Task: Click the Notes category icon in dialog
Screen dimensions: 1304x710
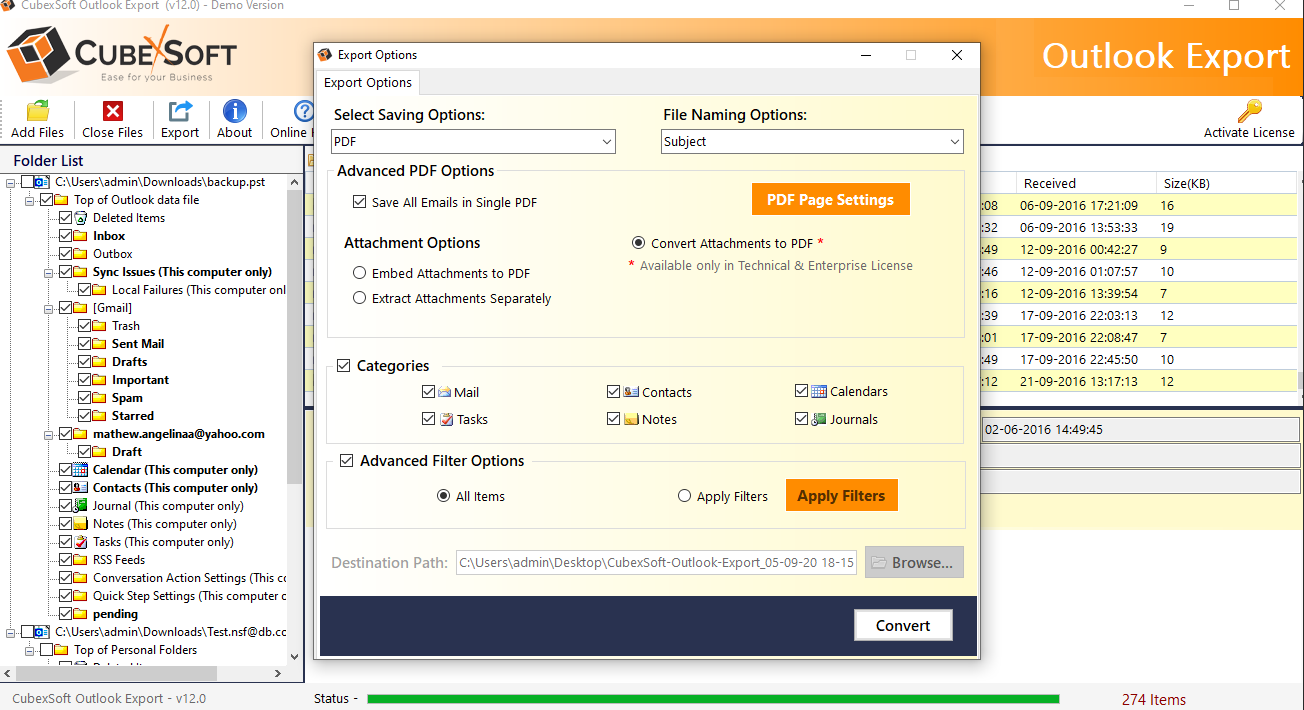Action: 631,419
